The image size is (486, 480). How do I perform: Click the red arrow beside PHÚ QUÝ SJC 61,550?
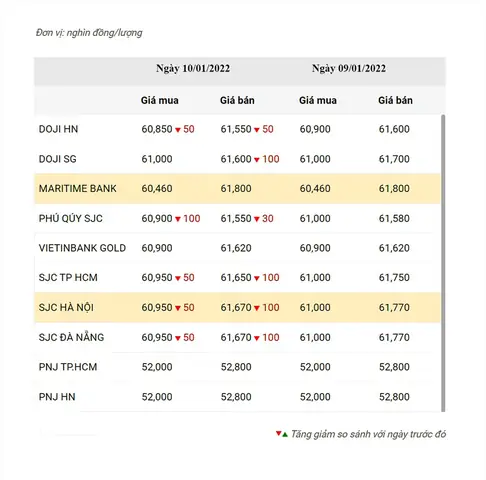pyautogui.click(x=257, y=219)
